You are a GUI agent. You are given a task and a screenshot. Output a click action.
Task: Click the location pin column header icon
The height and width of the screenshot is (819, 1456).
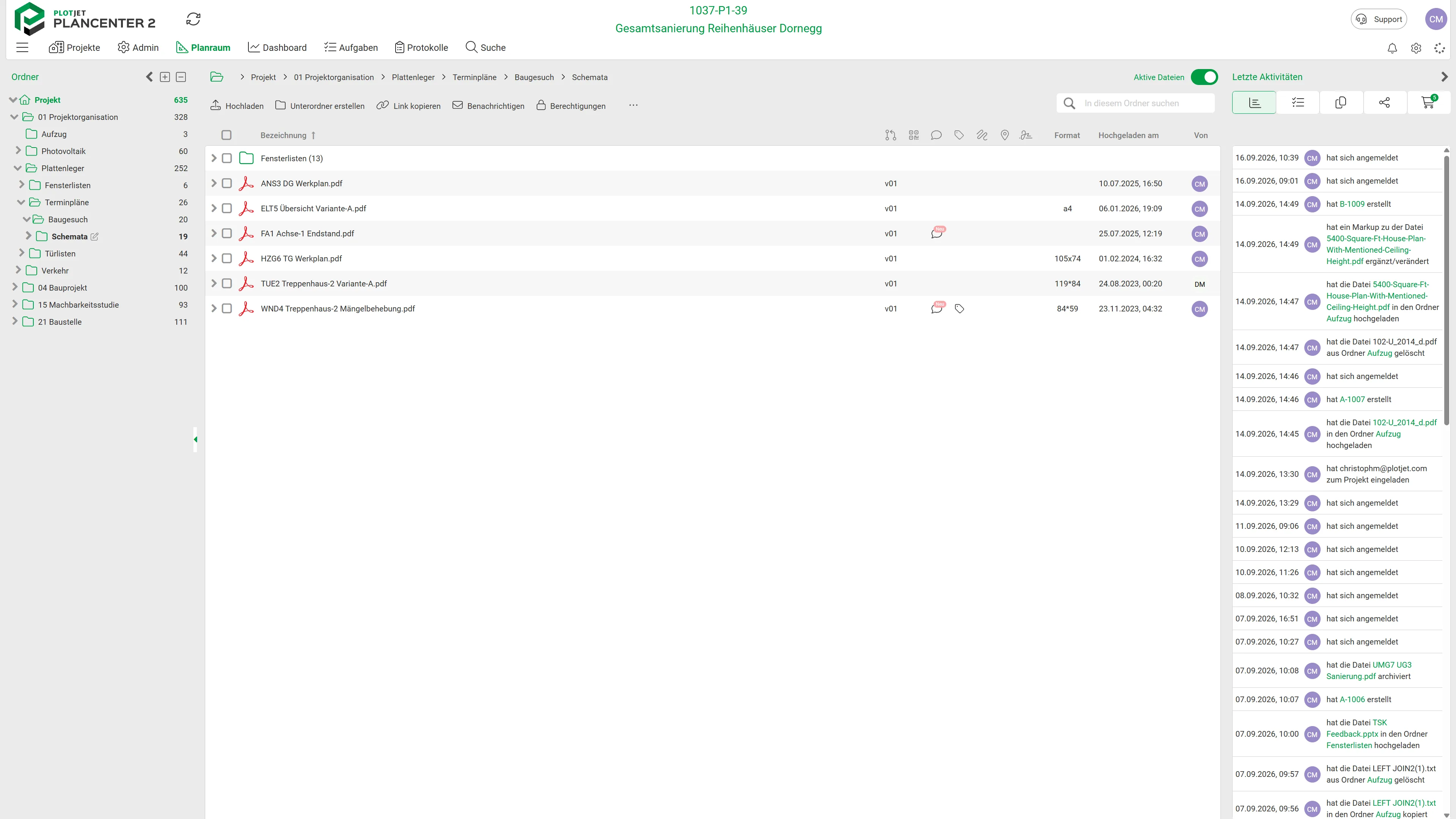click(1004, 135)
